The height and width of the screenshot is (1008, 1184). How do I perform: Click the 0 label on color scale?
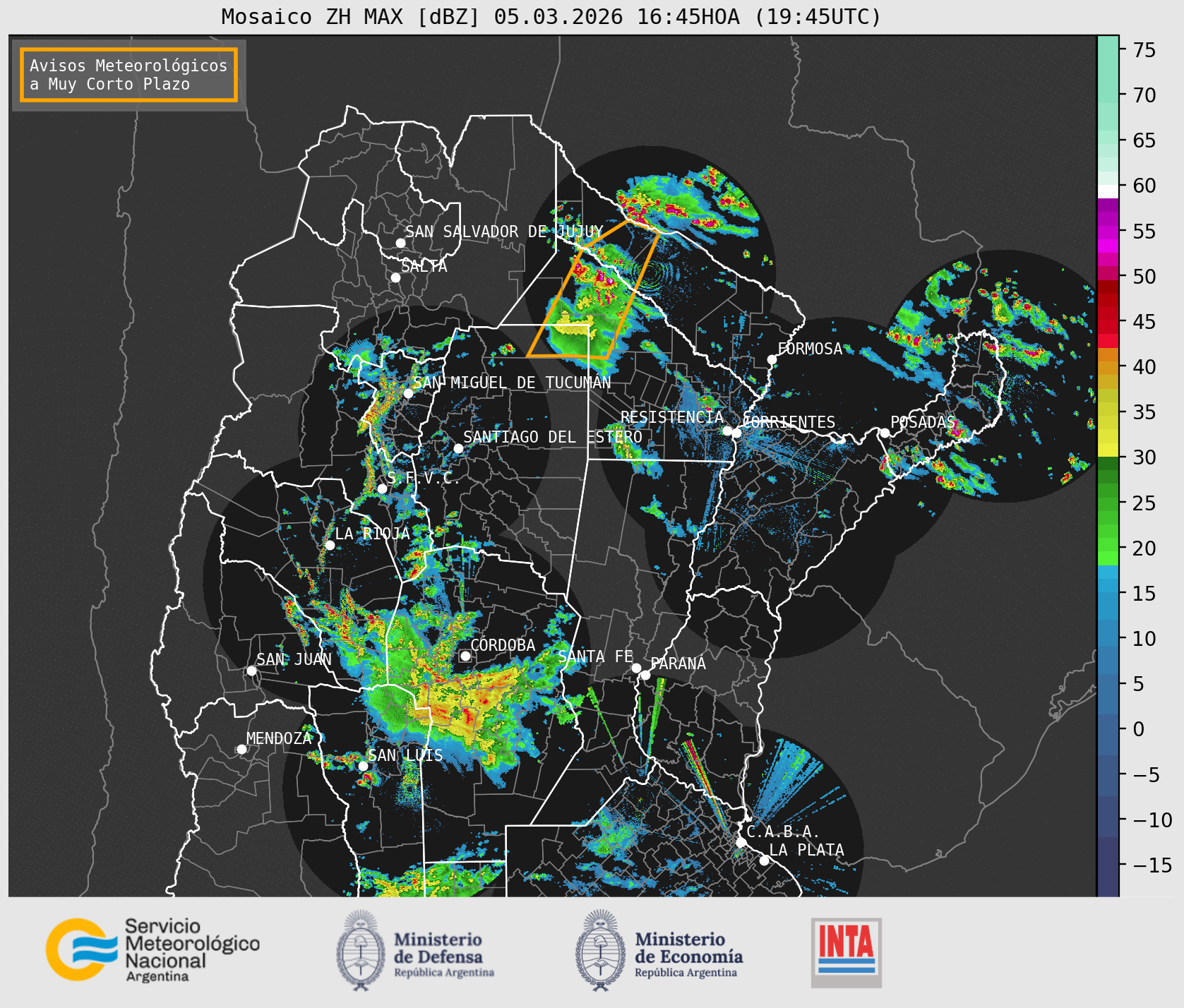[x=1139, y=729]
